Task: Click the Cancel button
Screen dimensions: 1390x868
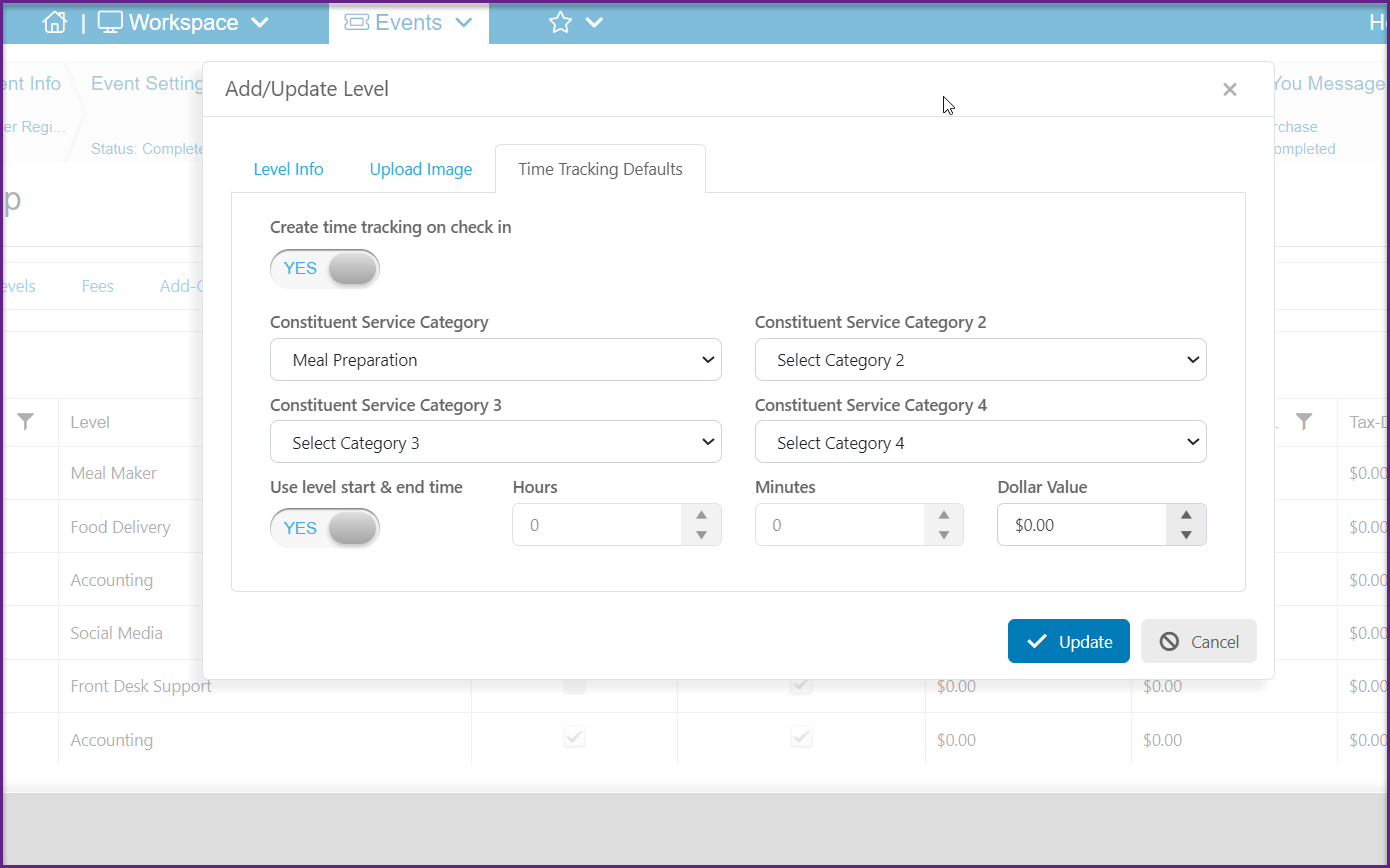Action: coord(1199,642)
